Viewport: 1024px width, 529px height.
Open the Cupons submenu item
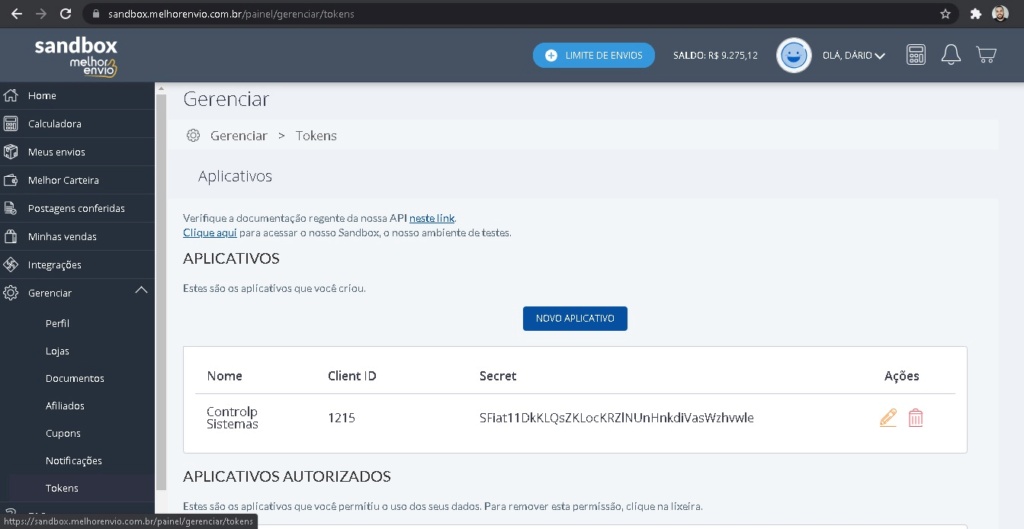point(63,433)
